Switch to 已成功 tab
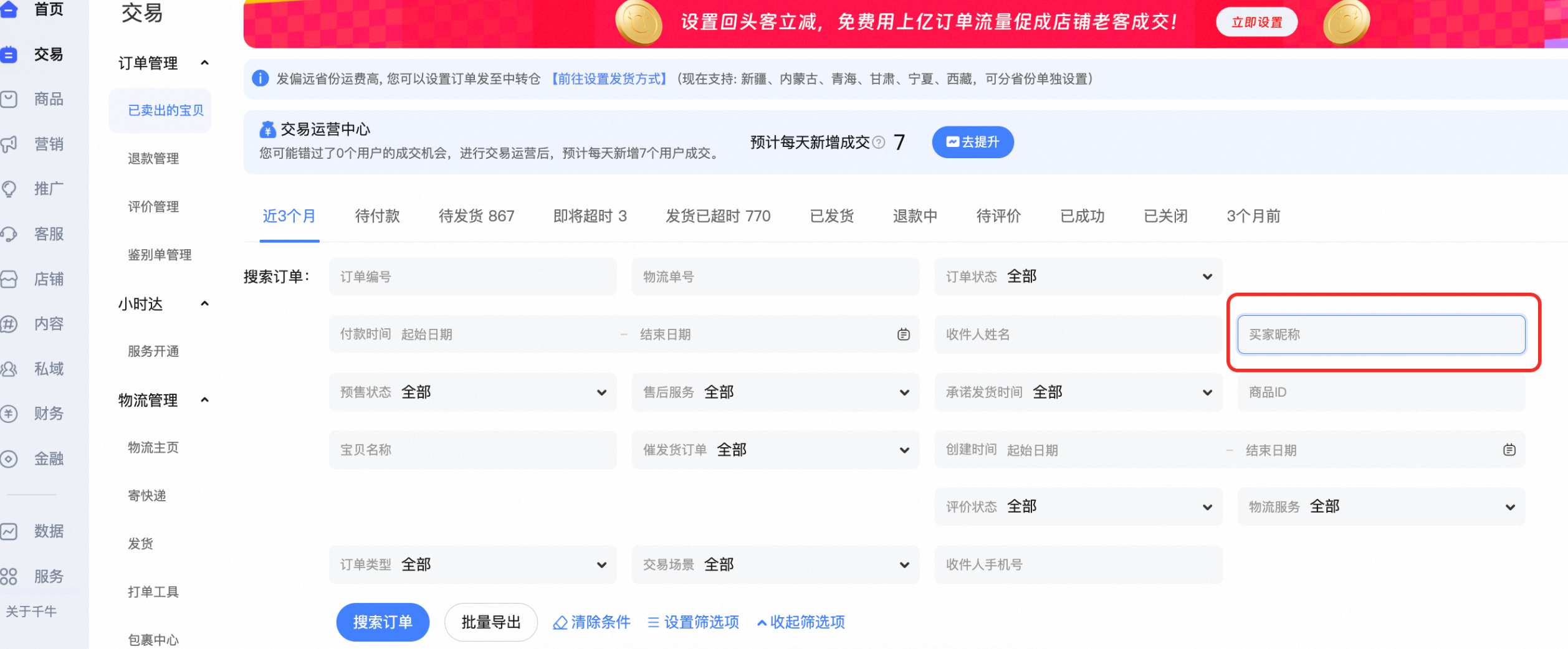Screen dimensions: 1568x649 (x=1083, y=216)
